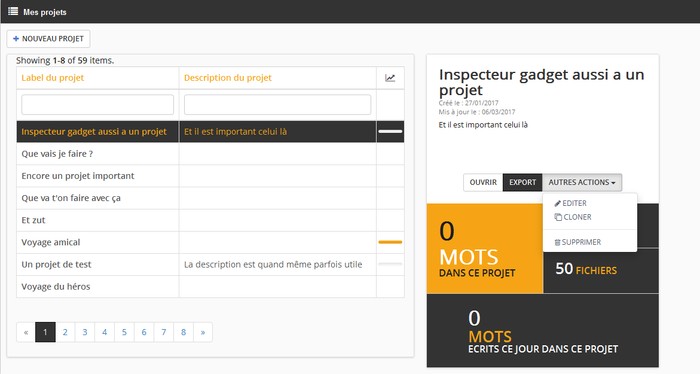Click the orange sparkline in Voyage amical row
Image resolution: width=700 pixels, height=374 pixels.
[x=390, y=242]
